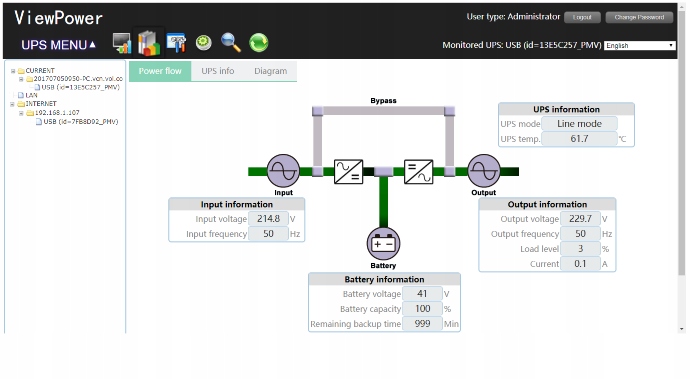691x379 pixels.
Task: Collapse the 192.168.1.107 tree node
Action: [x=21, y=113]
